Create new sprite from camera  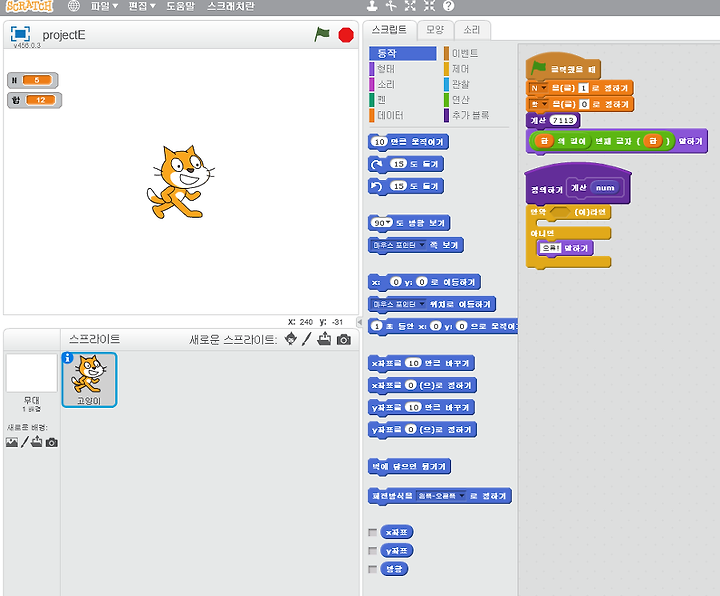coord(343,339)
